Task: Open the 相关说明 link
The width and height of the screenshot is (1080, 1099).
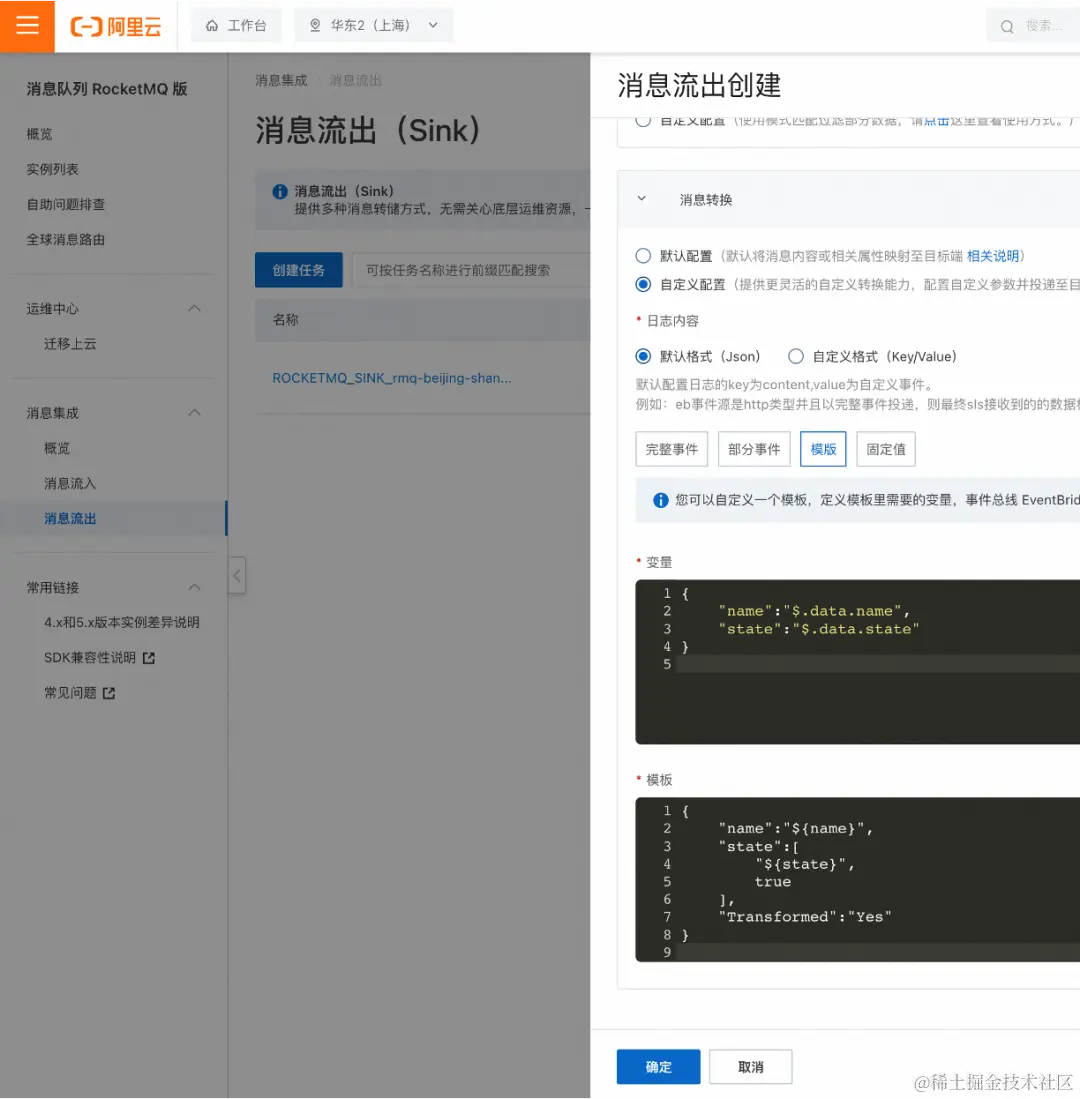Action: click(997, 256)
